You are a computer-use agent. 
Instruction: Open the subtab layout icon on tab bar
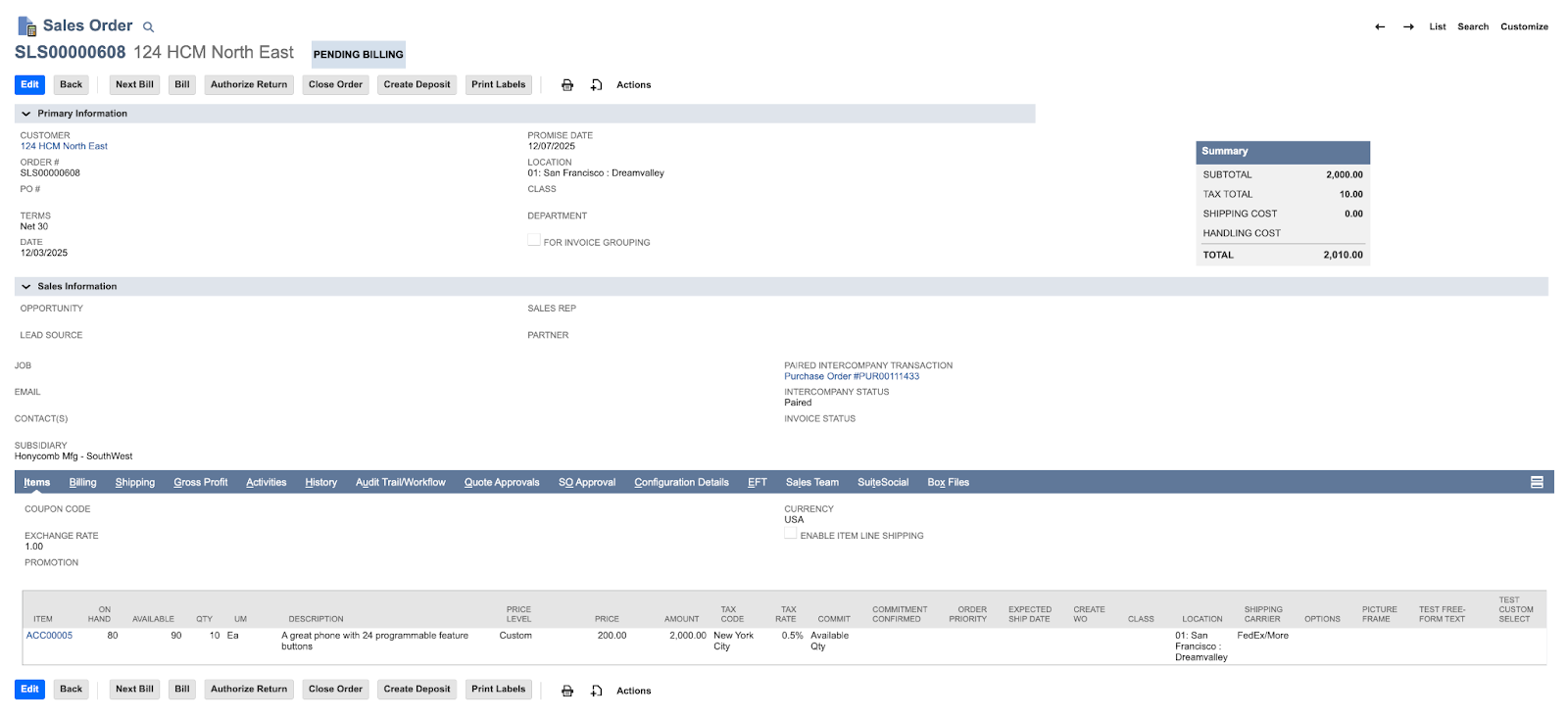click(1537, 482)
